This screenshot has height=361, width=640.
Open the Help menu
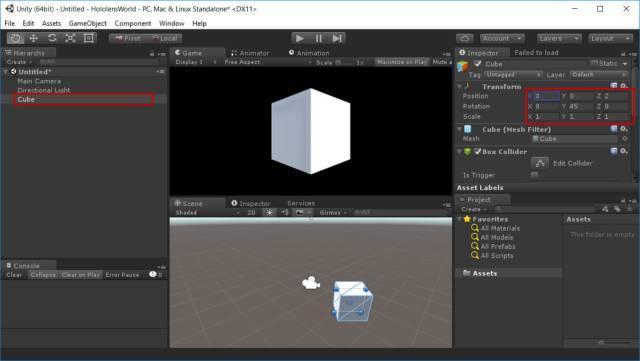[199, 24]
